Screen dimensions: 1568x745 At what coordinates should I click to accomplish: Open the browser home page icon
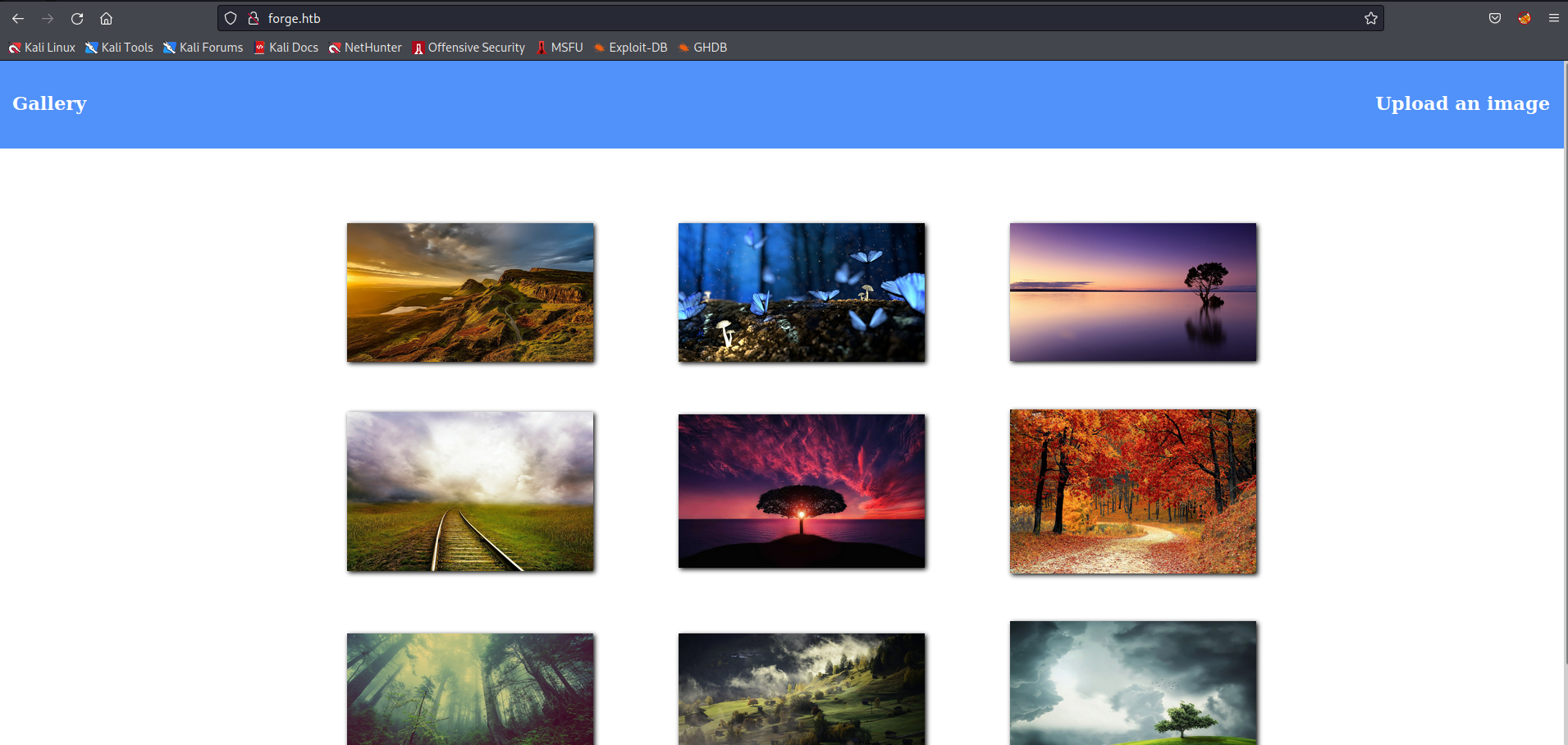(x=106, y=18)
